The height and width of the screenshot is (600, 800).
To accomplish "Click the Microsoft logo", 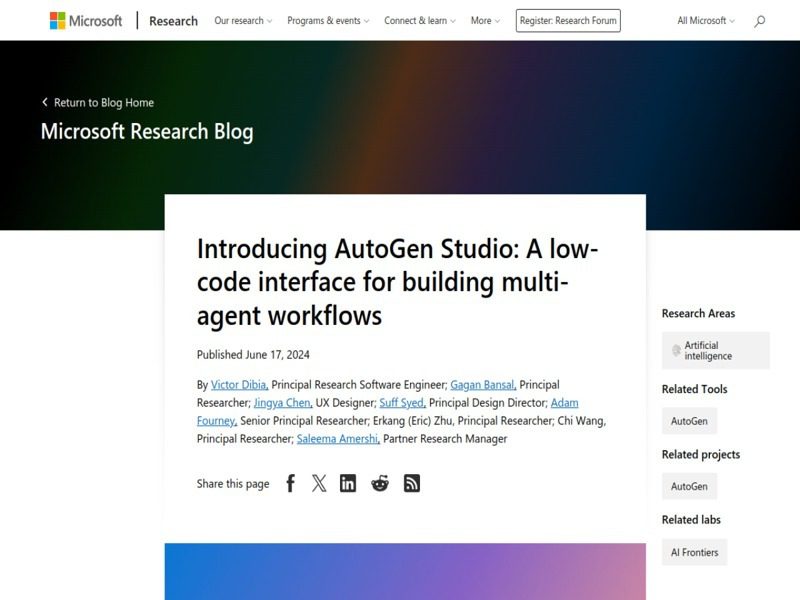I will point(86,21).
